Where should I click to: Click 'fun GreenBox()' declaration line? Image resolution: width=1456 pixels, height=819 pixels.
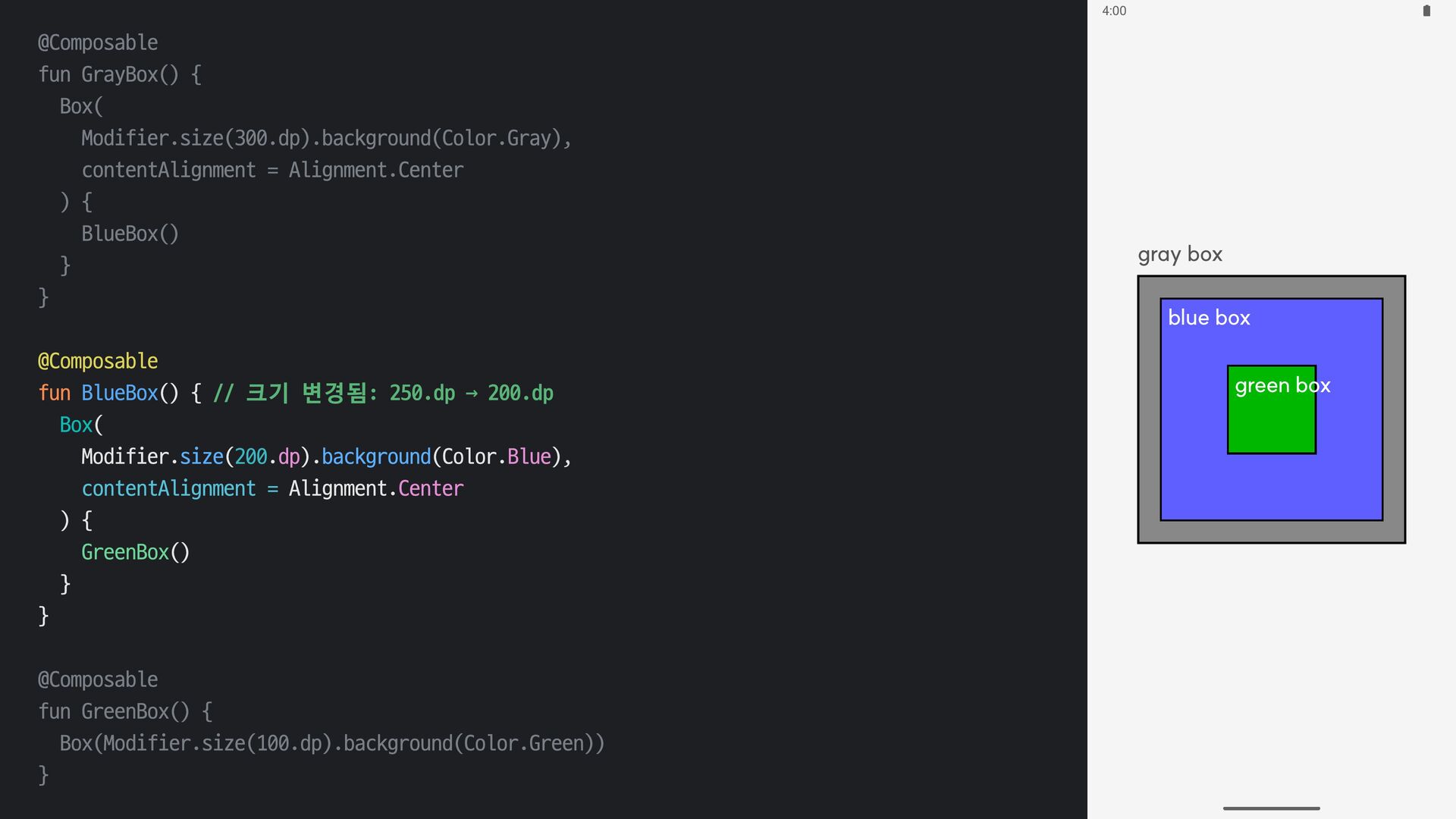coord(125,711)
